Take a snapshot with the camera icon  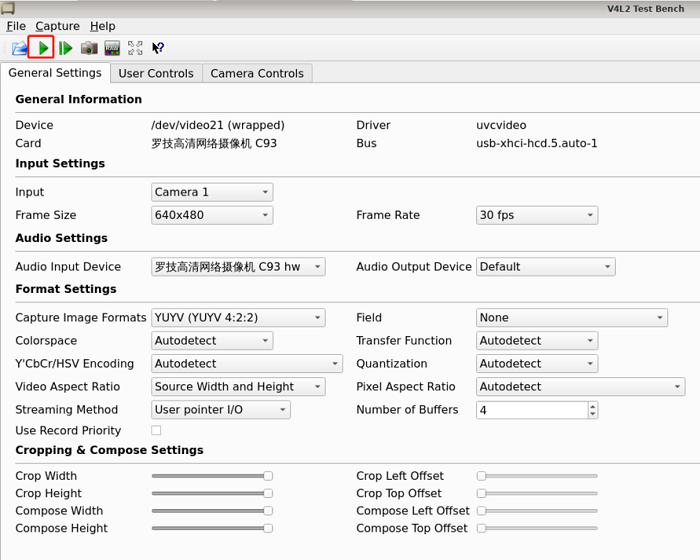coord(89,48)
